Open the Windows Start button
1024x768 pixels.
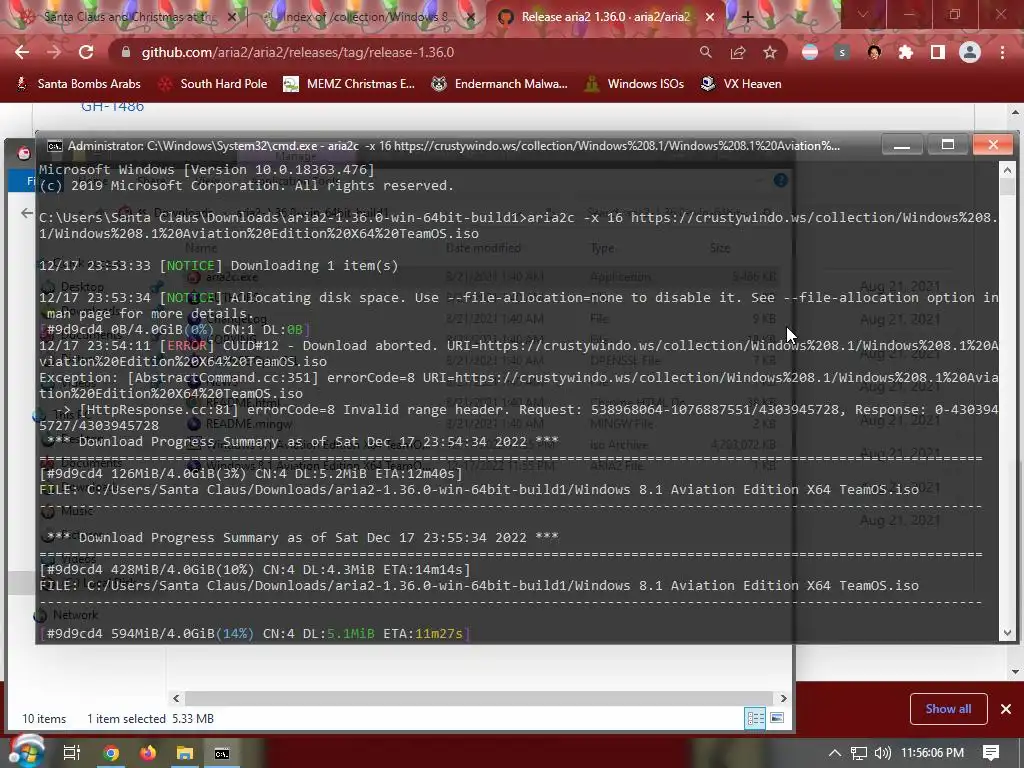26,752
